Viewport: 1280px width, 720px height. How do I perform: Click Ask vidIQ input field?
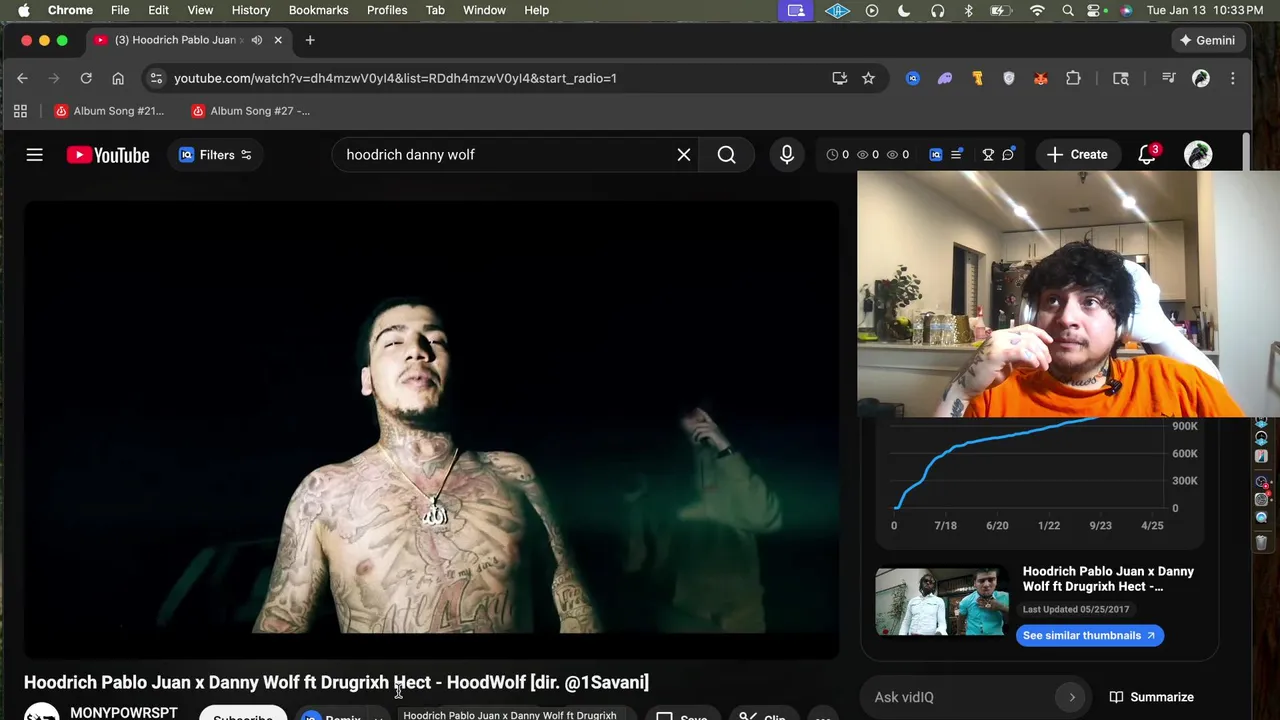960,697
